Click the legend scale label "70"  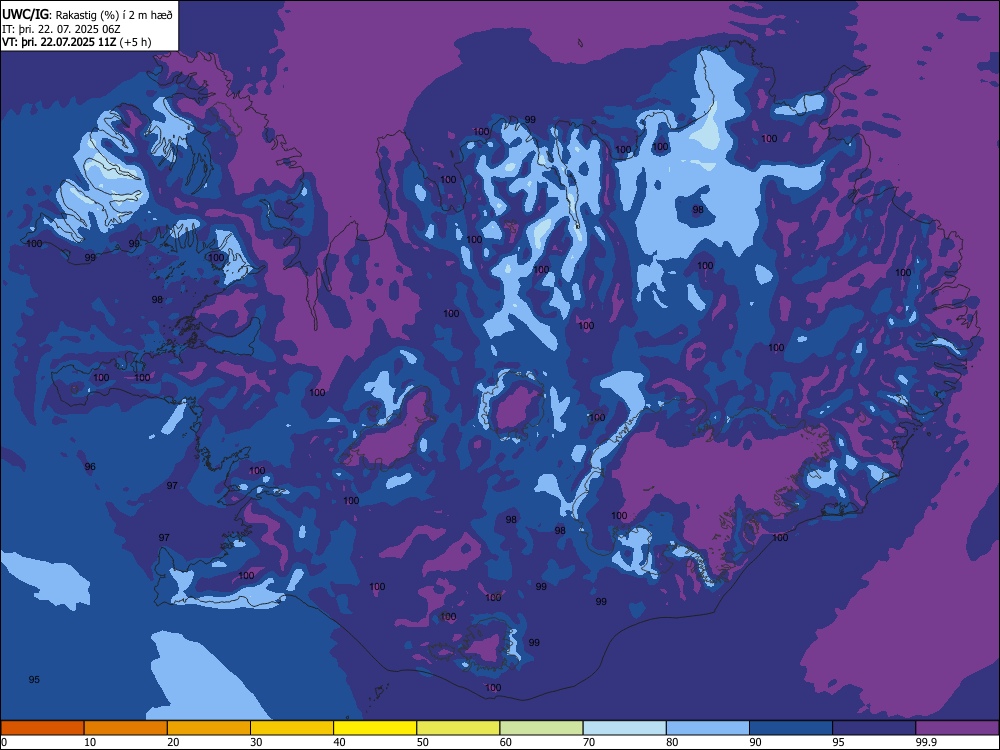click(x=589, y=742)
